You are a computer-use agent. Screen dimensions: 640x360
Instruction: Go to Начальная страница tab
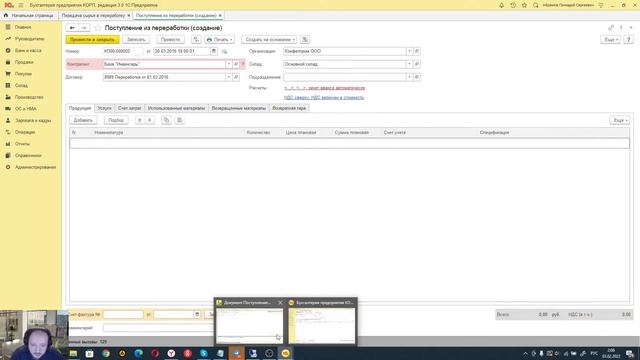coord(29,15)
